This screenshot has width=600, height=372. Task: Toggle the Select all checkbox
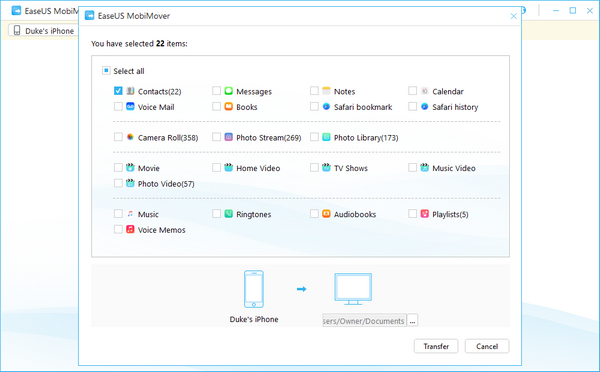[106, 70]
